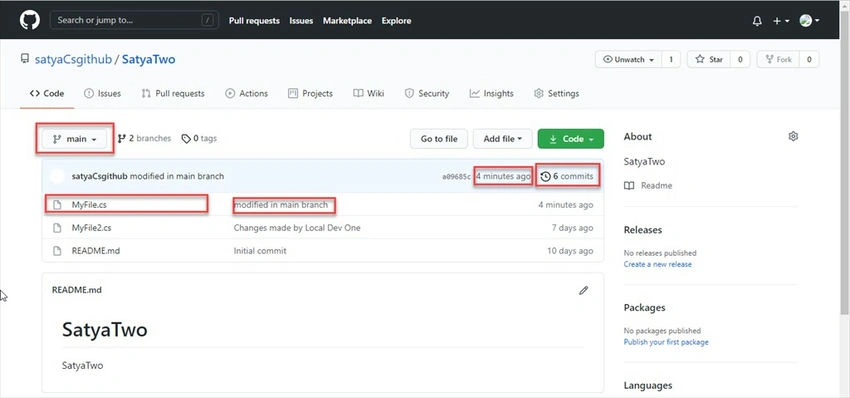Click the README.md file icon
Screen dimensions: 850x398
(57, 251)
